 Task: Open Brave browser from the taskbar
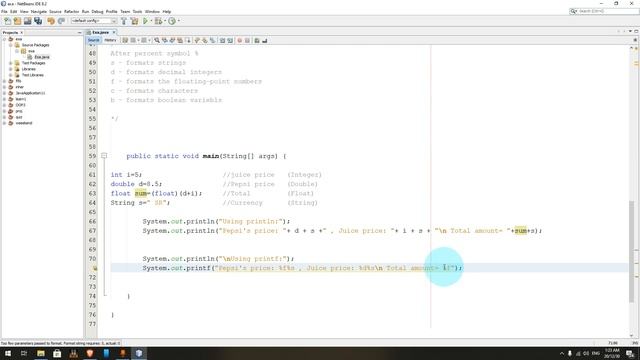90,353
